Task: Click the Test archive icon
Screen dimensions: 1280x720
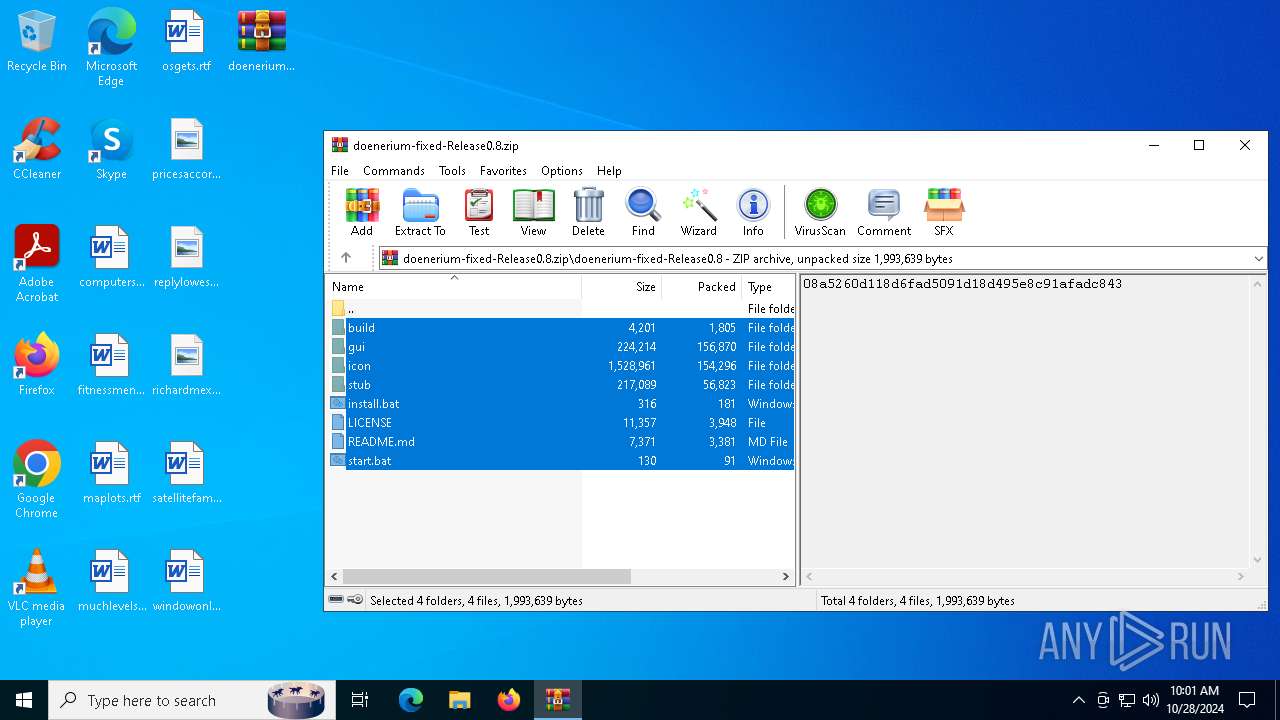Action: coord(479,212)
